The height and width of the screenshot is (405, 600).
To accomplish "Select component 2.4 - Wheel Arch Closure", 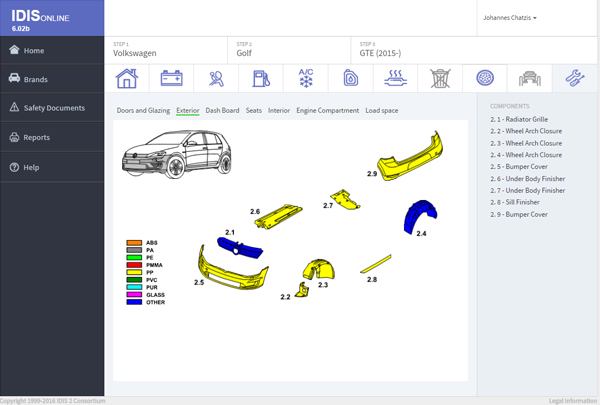I will point(526,155).
